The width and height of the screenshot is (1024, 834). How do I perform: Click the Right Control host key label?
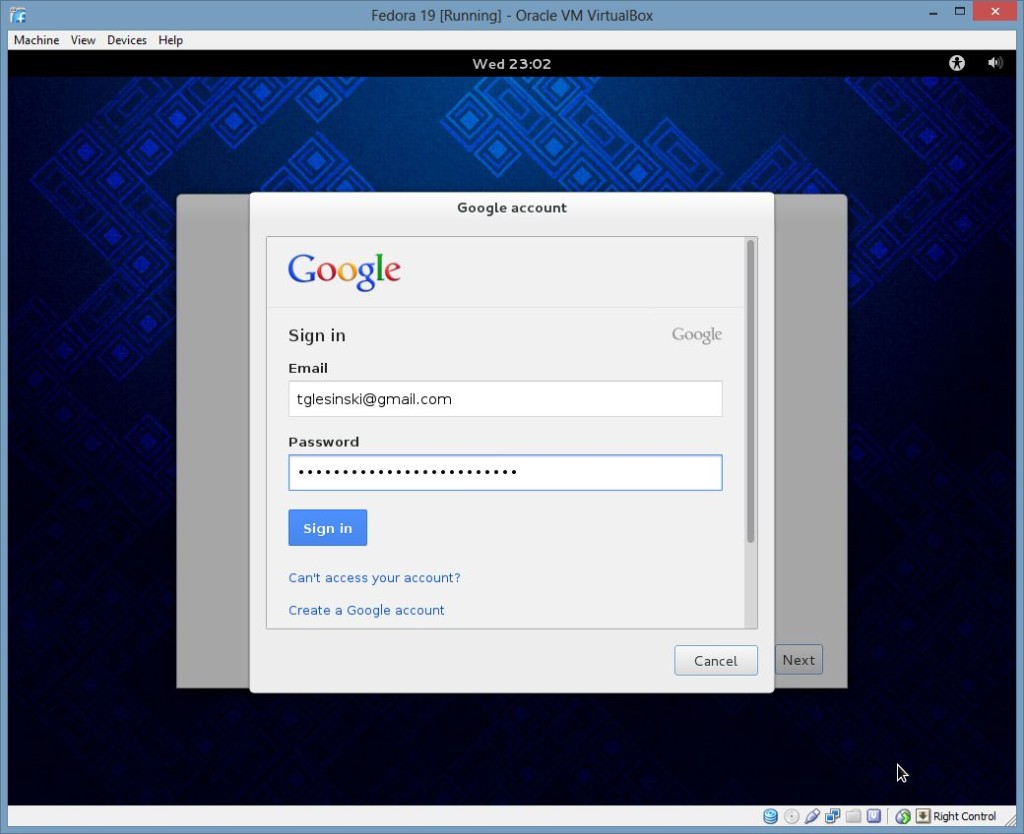click(964, 816)
